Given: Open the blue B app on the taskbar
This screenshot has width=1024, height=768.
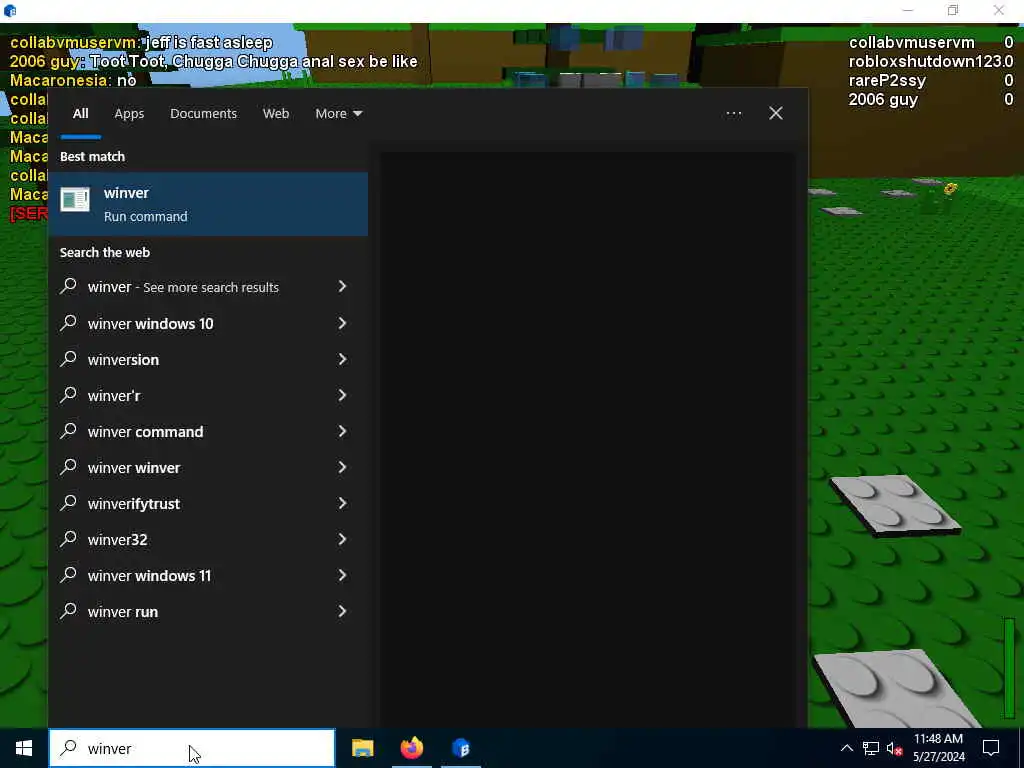Looking at the screenshot, I should pyautogui.click(x=461, y=748).
